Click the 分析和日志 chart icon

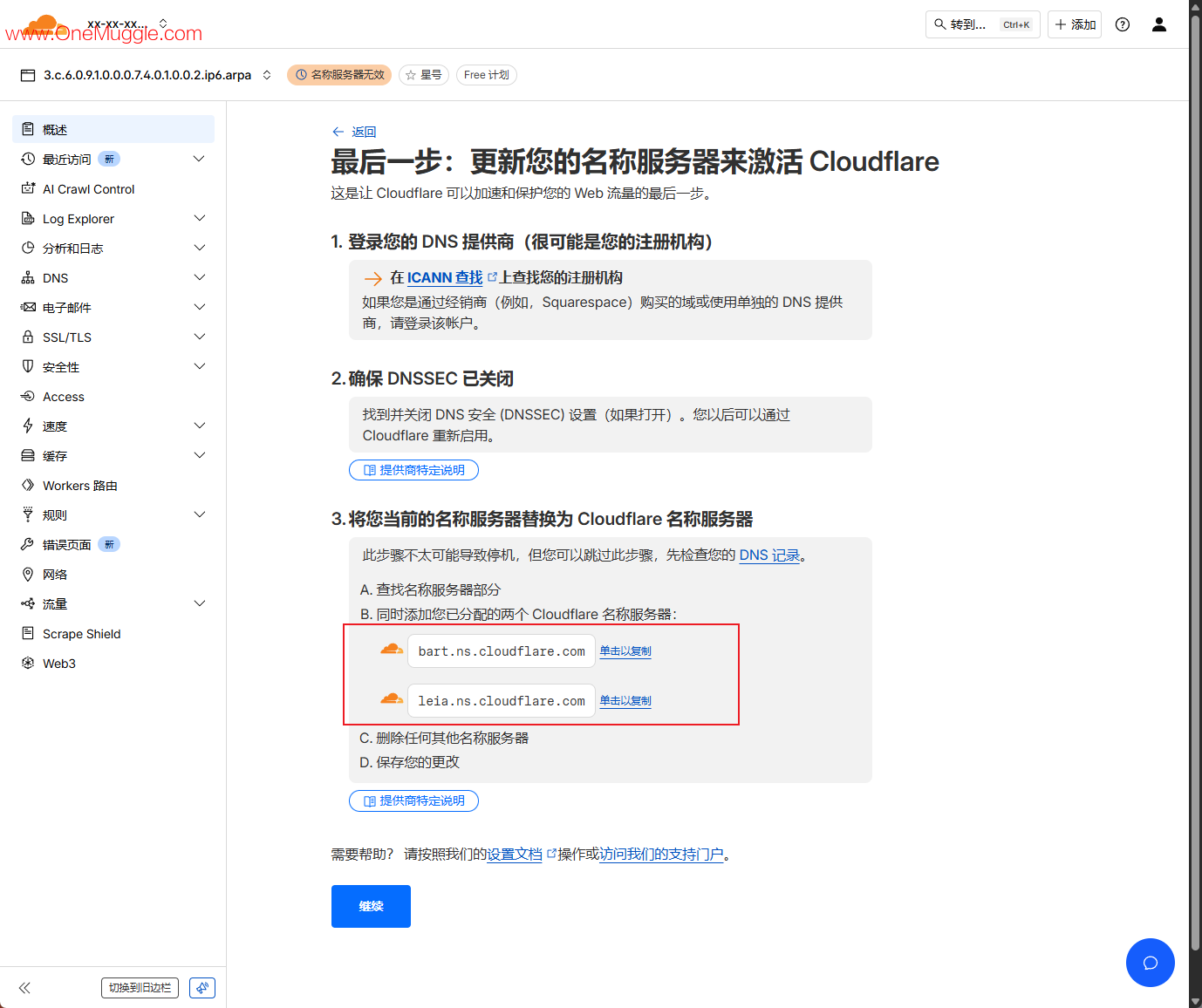[x=28, y=248]
